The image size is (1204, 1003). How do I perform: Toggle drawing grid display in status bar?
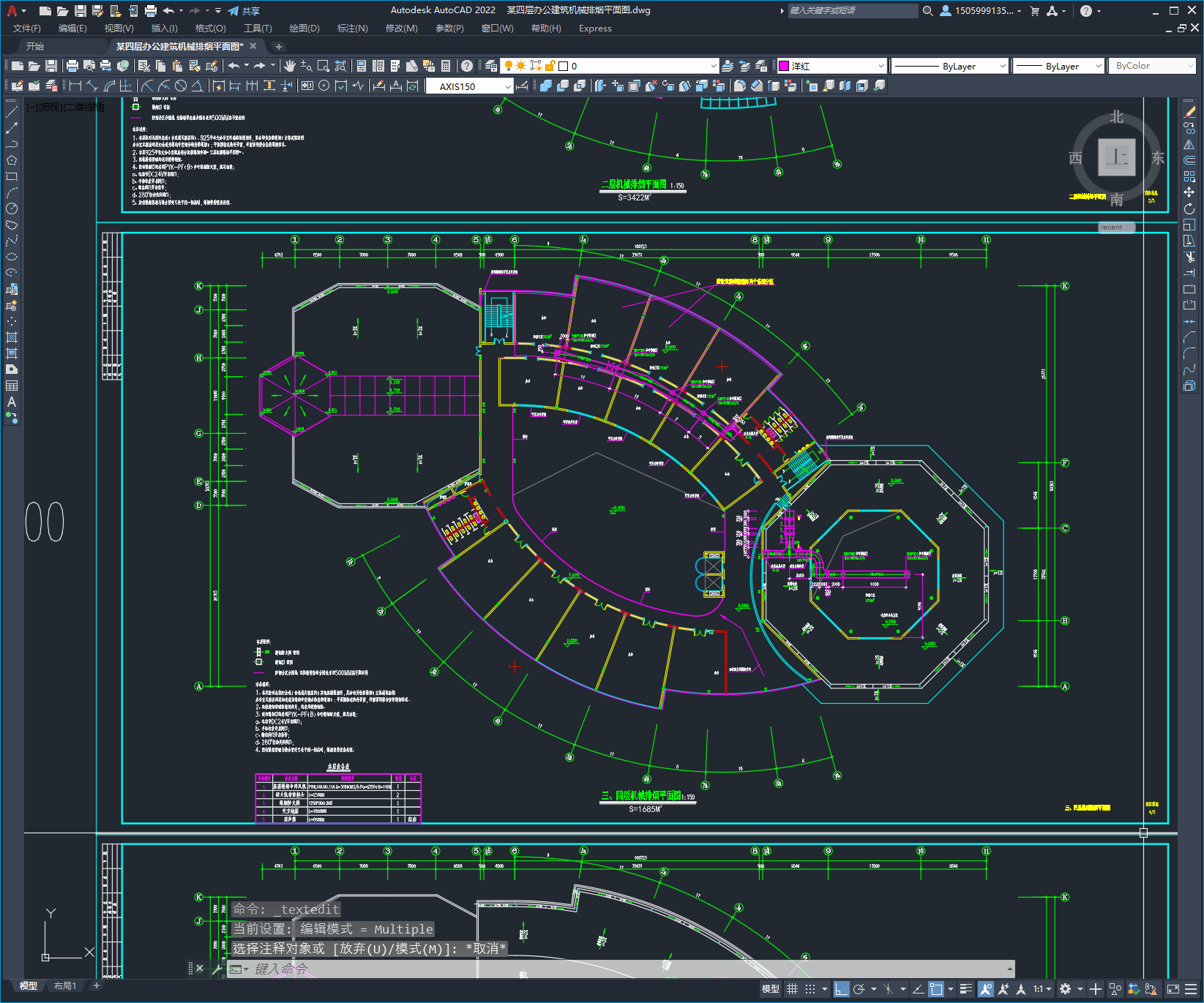[x=792, y=989]
